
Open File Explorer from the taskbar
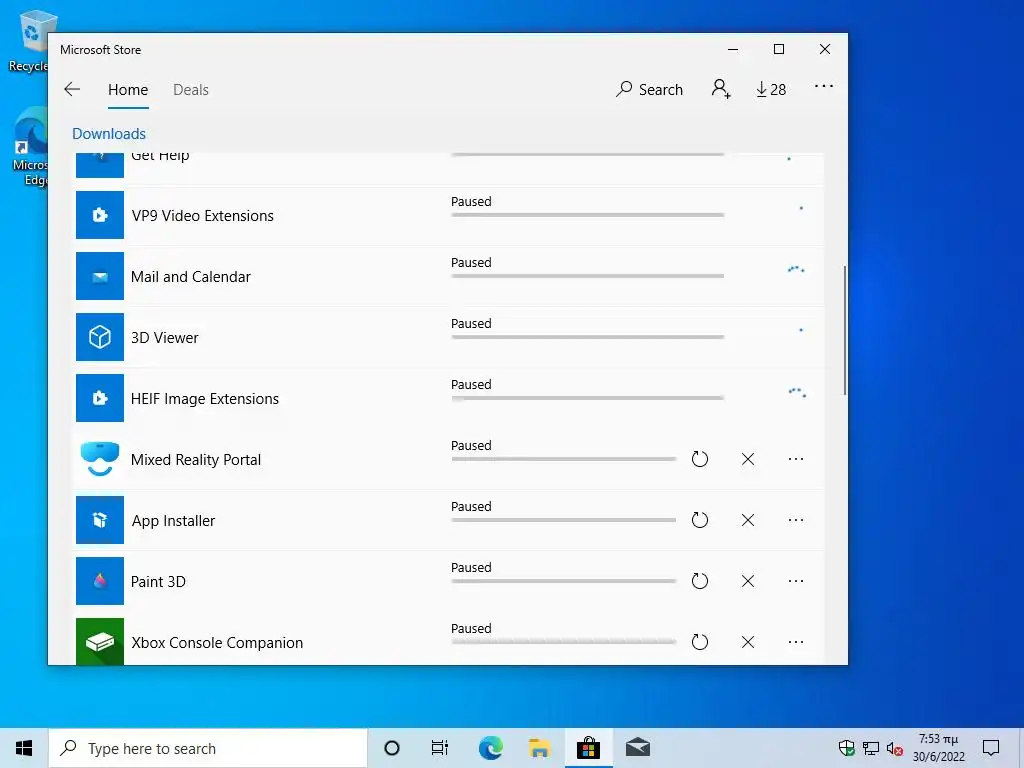click(x=539, y=748)
